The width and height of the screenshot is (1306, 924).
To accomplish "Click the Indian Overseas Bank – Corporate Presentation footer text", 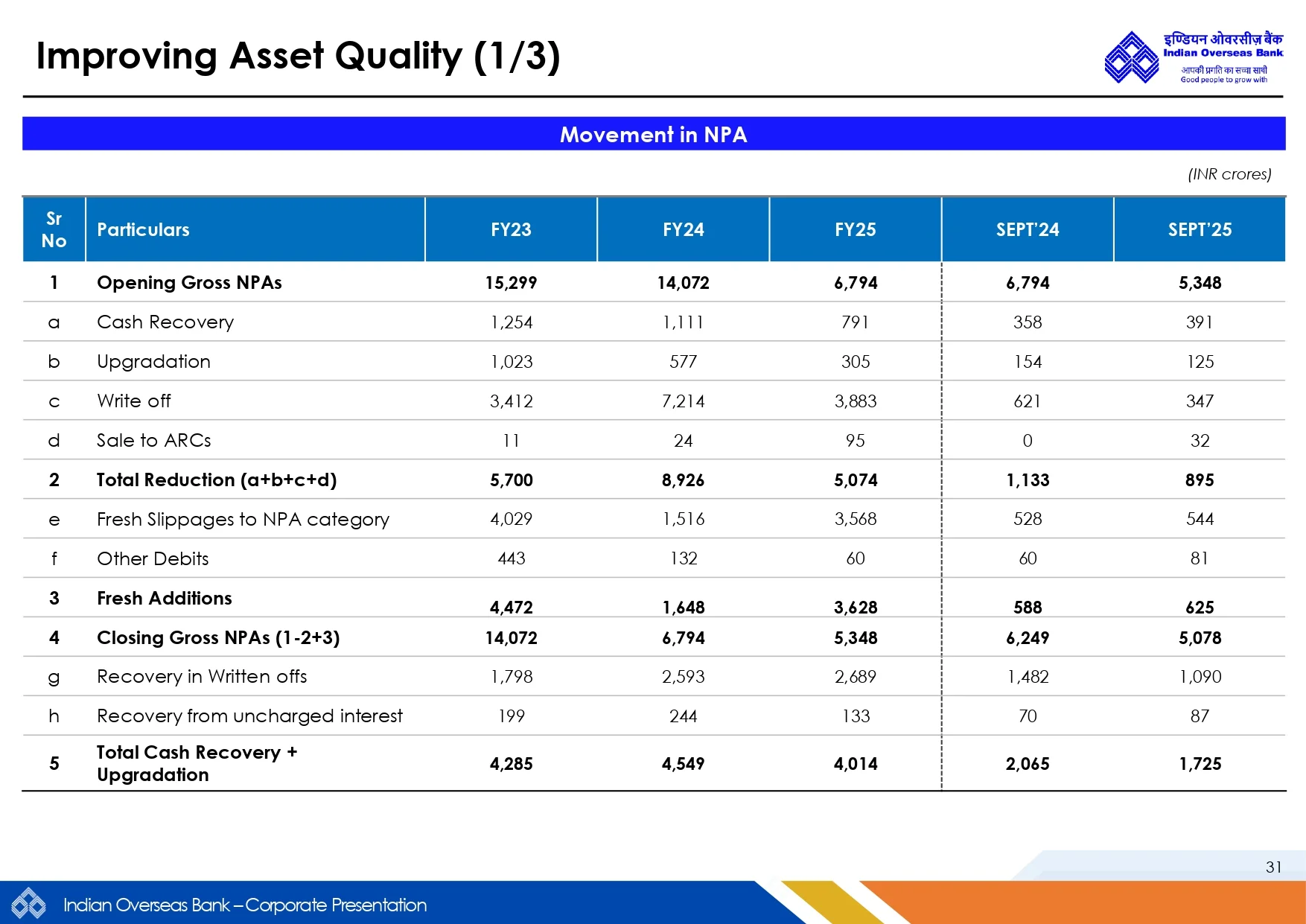I will (x=245, y=905).
